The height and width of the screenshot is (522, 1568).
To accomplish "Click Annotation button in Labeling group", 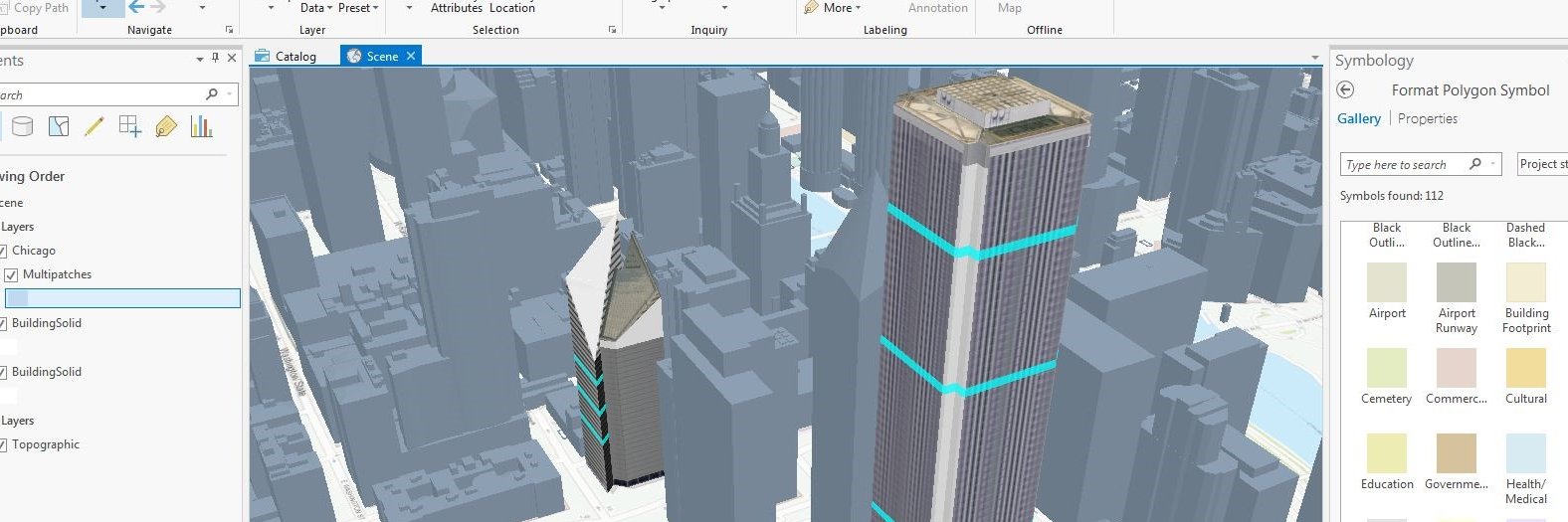I will [938, 7].
